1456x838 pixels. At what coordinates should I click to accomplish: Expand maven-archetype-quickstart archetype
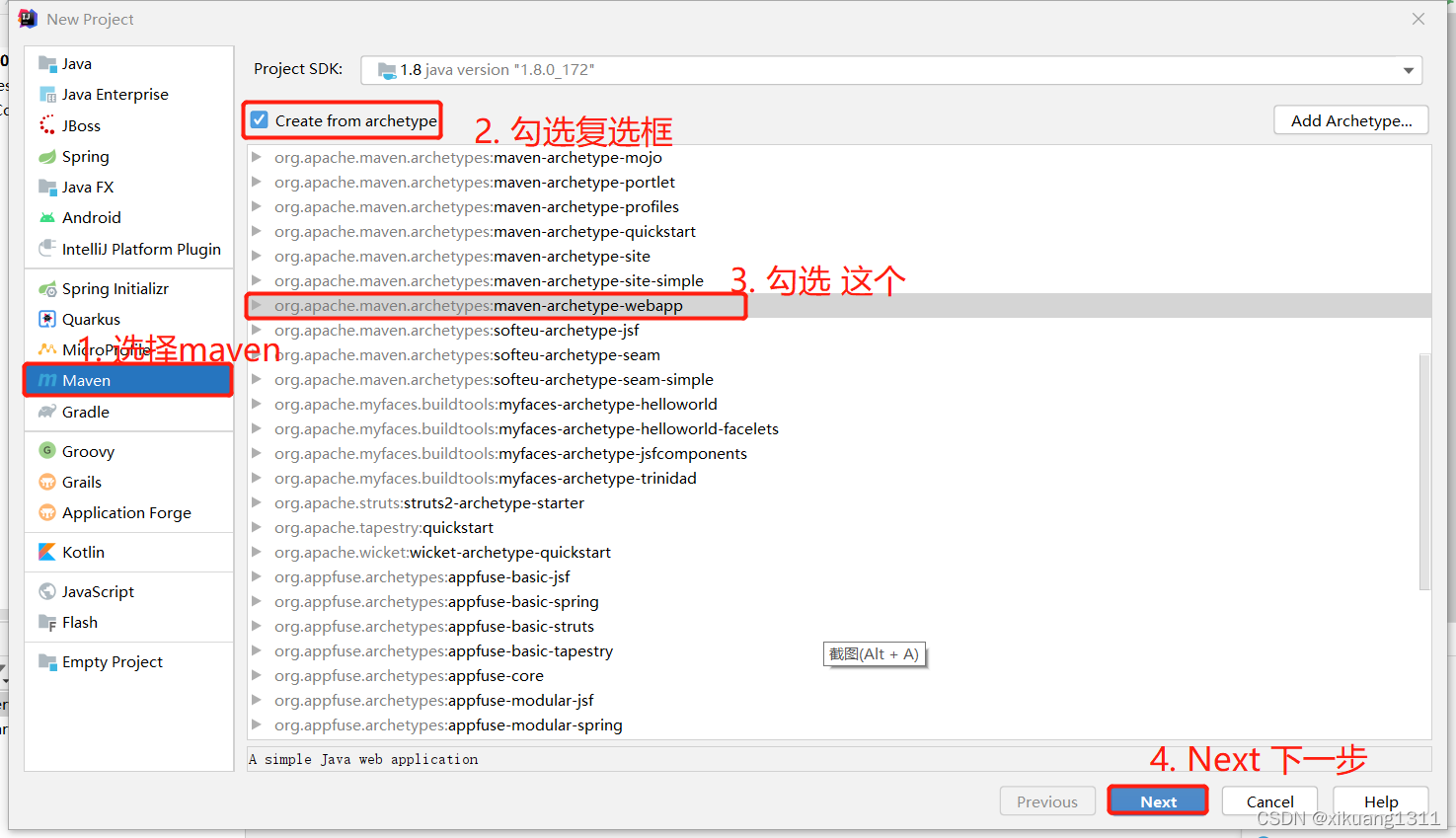tap(257, 231)
